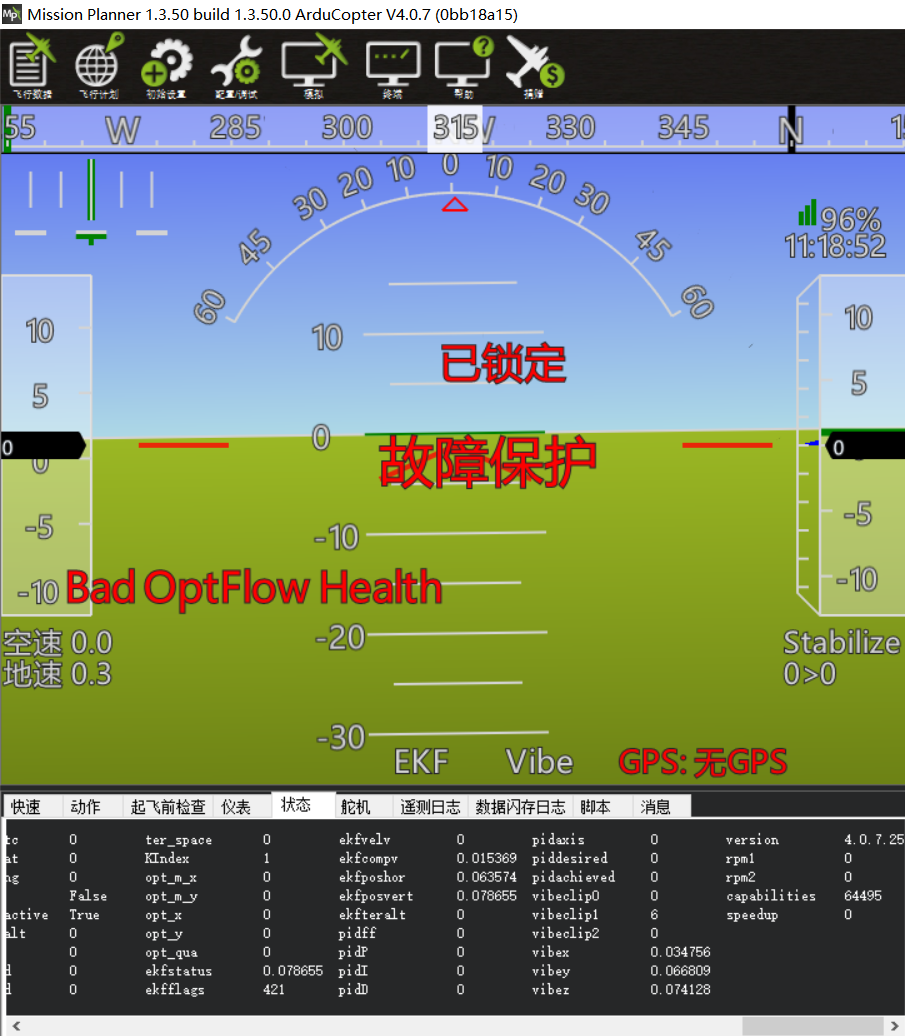The image size is (905, 1036).
Task: Click the 315 heading indicator box
Action: [455, 128]
